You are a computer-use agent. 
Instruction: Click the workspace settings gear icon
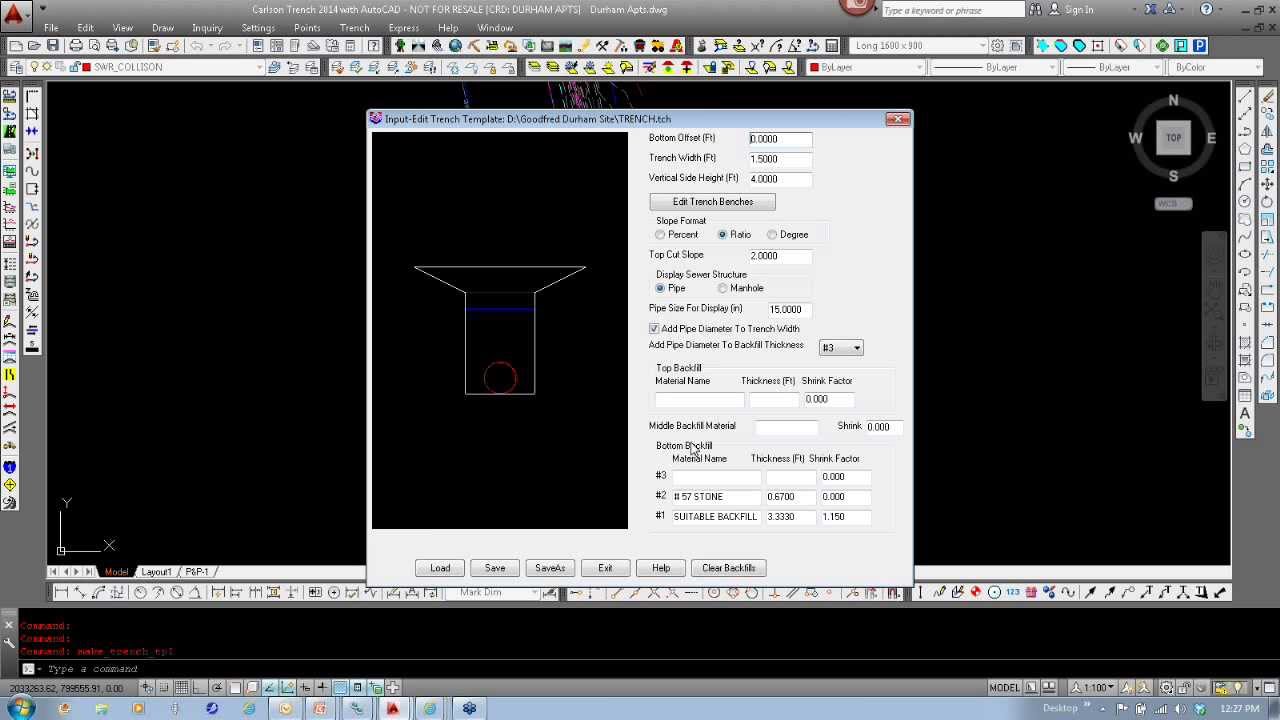997,46
